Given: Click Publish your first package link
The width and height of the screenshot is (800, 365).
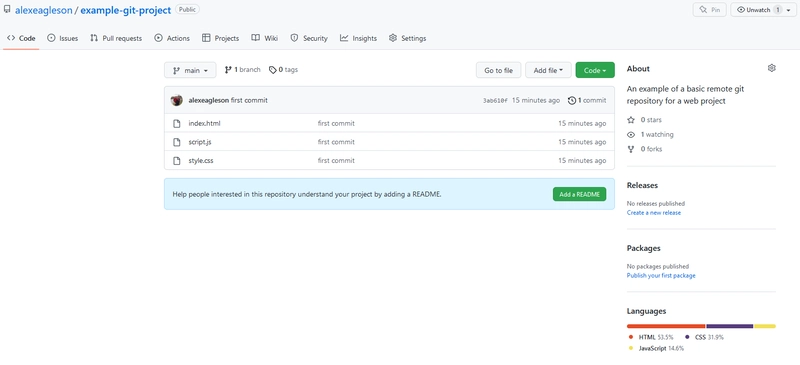Looking at the screenshot, I should pos(661,276).
